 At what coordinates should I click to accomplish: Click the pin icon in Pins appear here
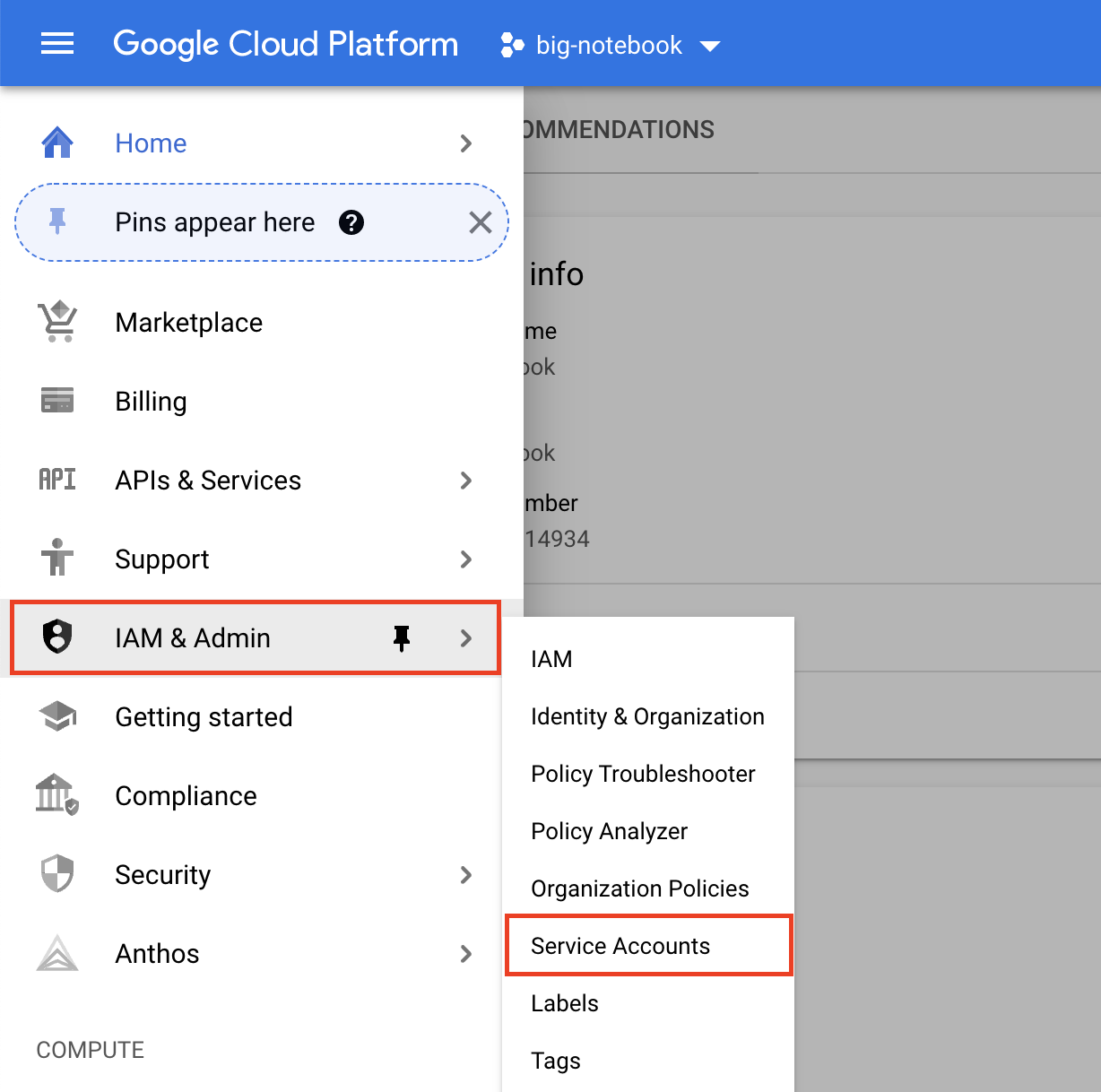pyautogui.click(x=57, y=221)
